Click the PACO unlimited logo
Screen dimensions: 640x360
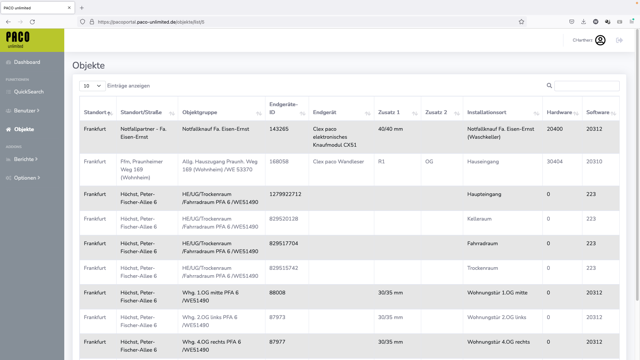18,40
